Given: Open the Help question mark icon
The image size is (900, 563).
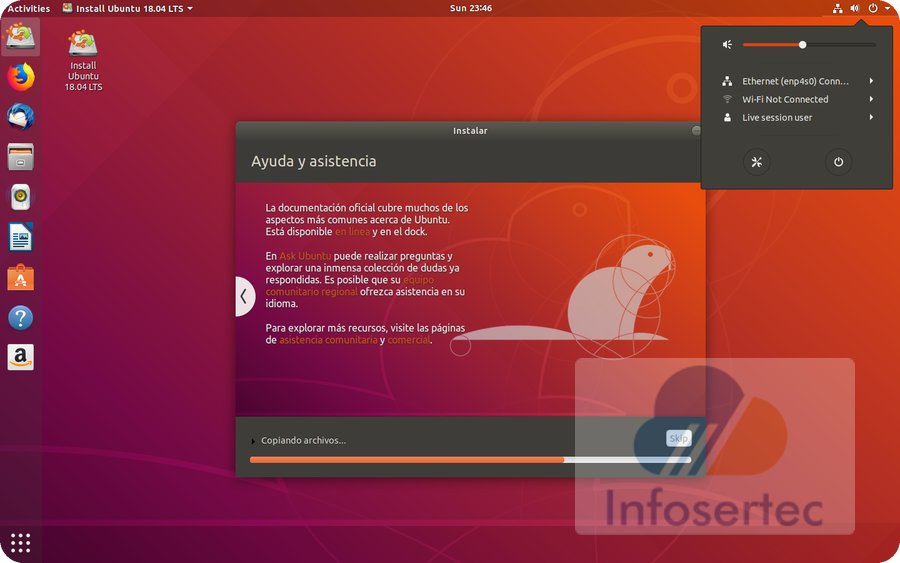Looking at the screenshot, I should [x=20, y=318].
